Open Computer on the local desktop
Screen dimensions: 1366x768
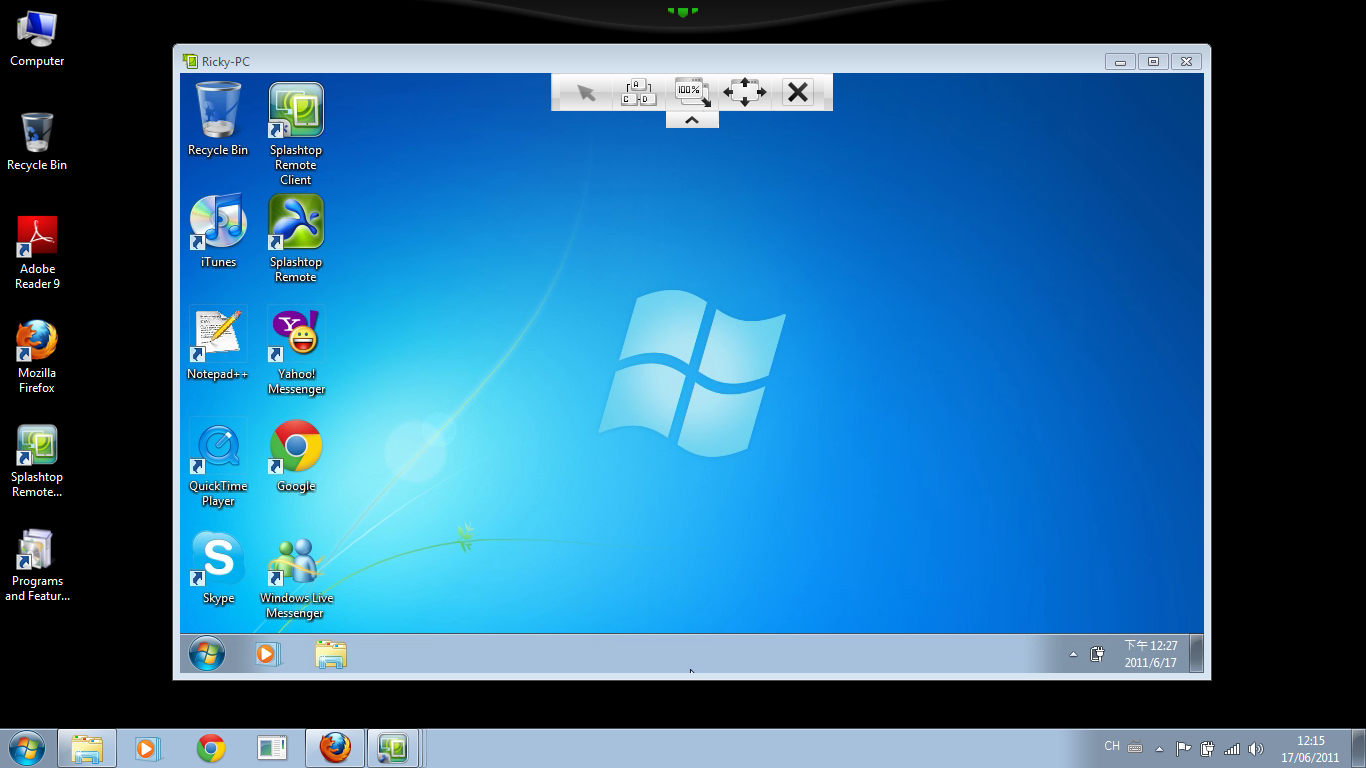37,38
